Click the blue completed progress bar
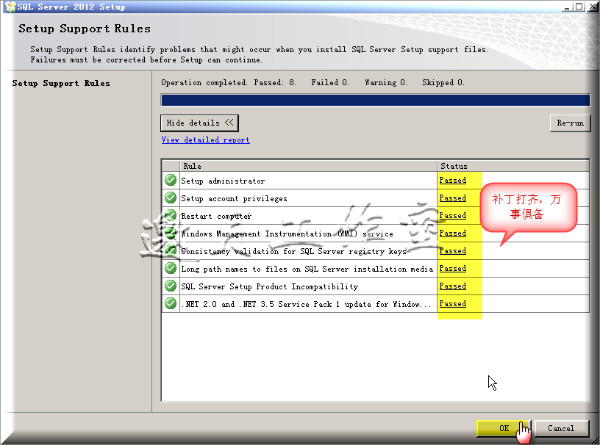The height and width of the screenshot is (445, 600). [375, 100]
